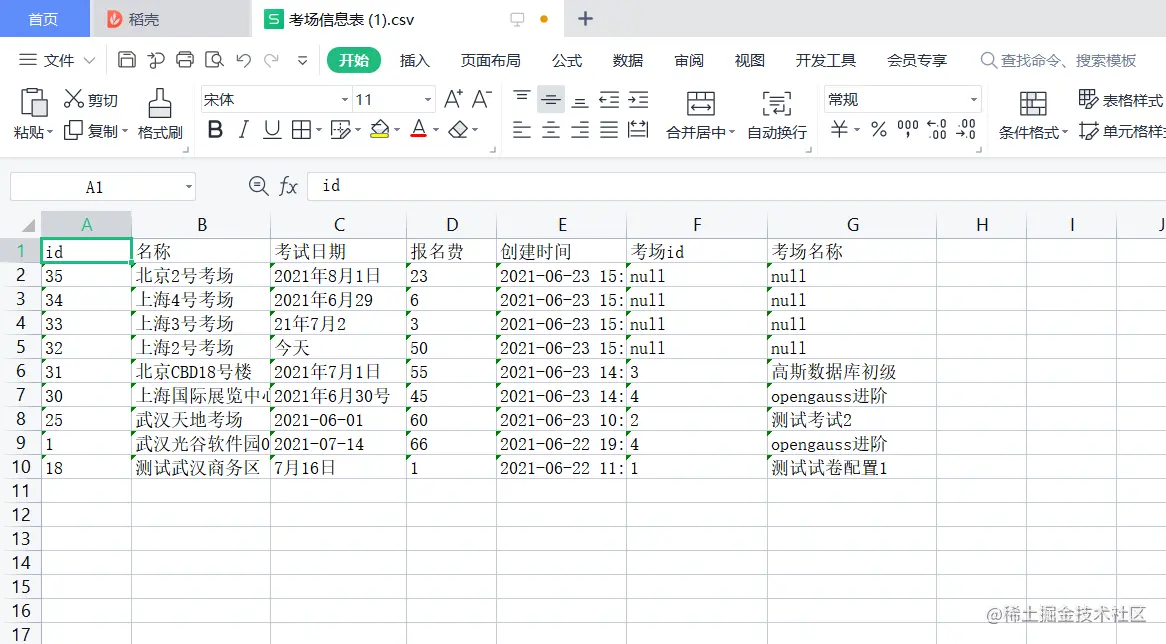The width and height of the screenshot is (1166, 644).
Task: Switch to the 页面布局 tab
Action: [490, 60]
